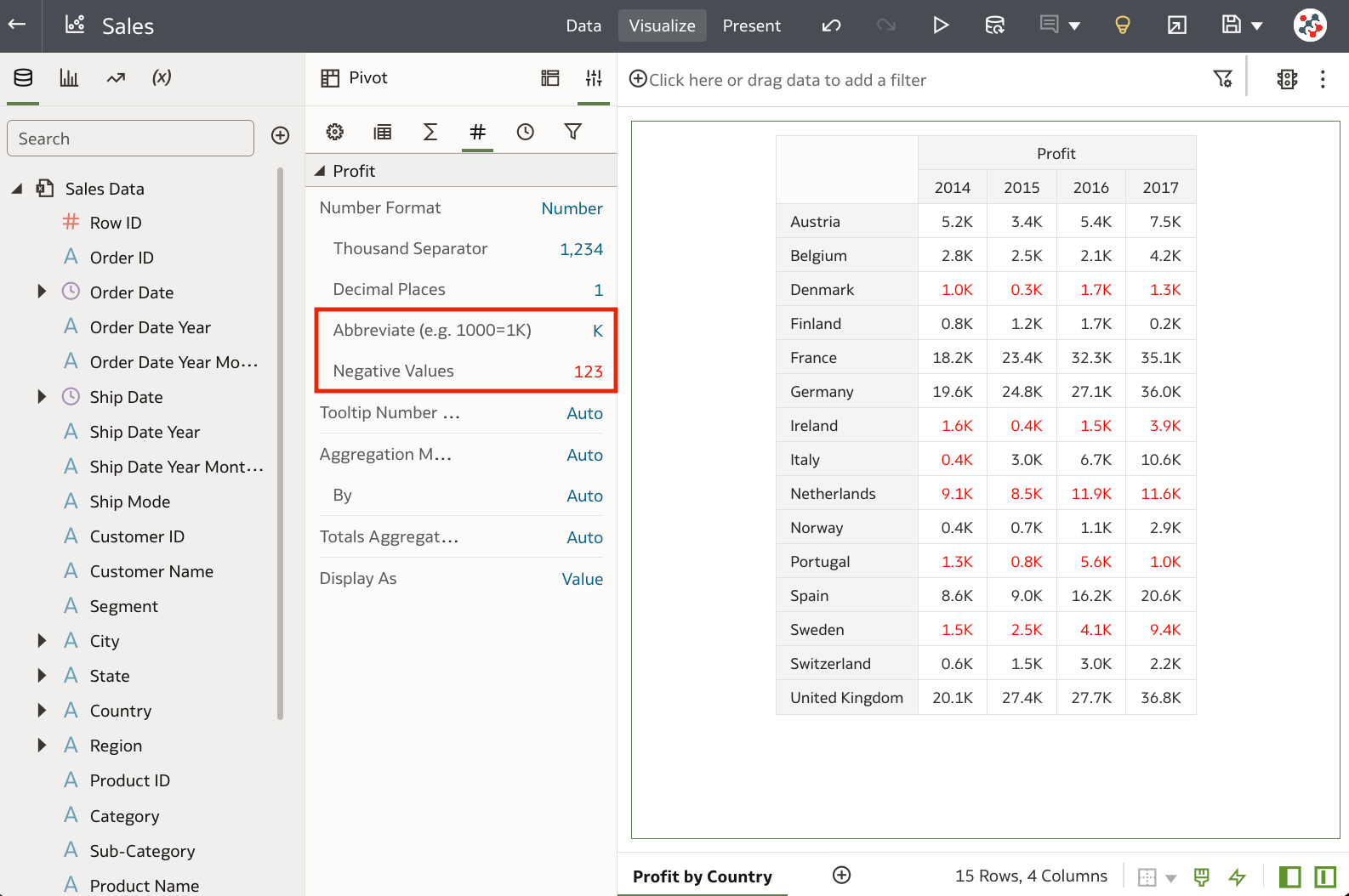
Task: Open the Totals sigma properties tab
Action: point(430,132)
